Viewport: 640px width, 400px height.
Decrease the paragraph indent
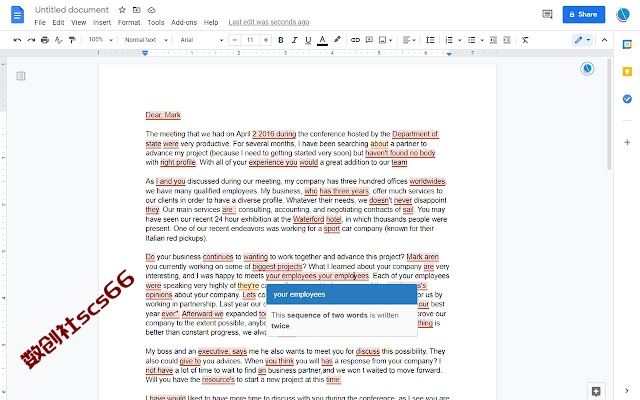coord(493,40)
